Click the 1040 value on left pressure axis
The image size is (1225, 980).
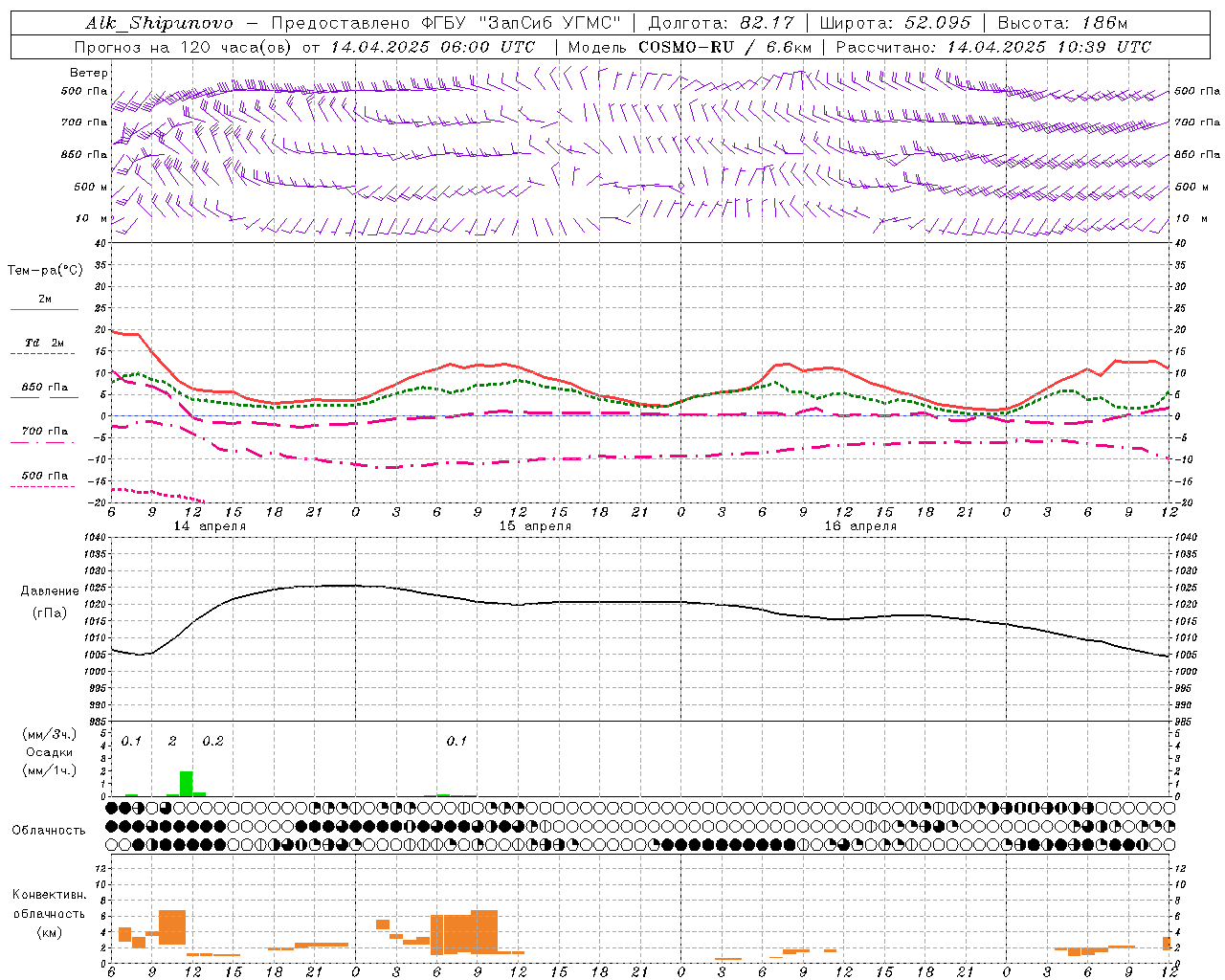[93, 538]
